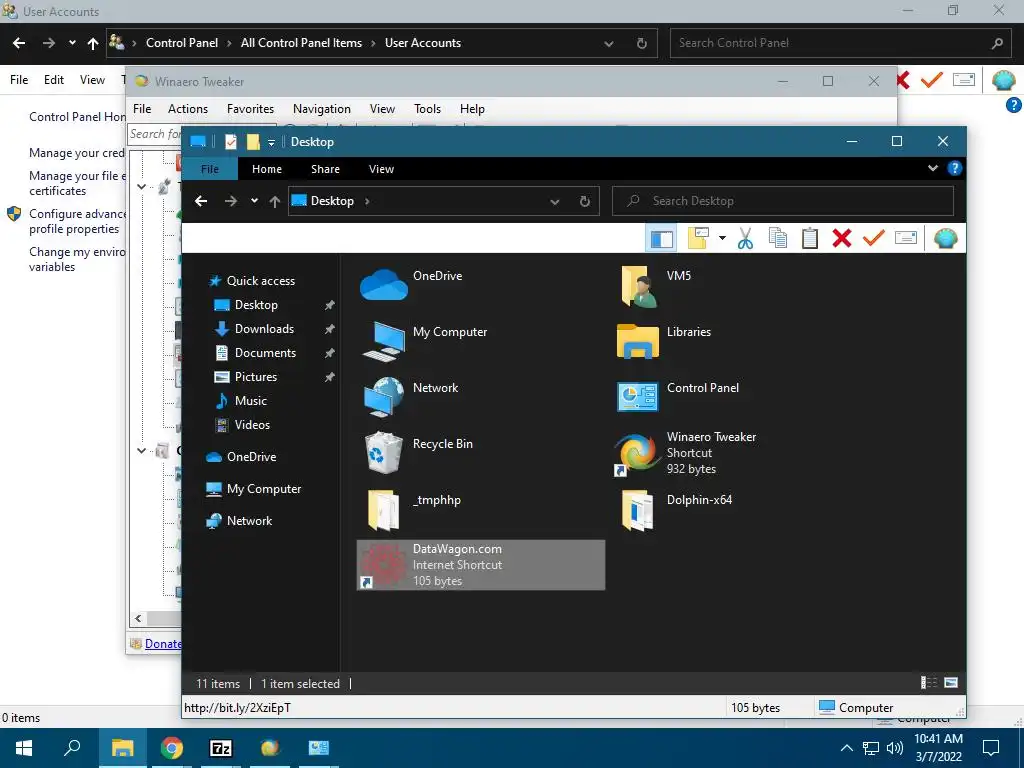Select Pictures in navigation pane

(x=255, y=377)
